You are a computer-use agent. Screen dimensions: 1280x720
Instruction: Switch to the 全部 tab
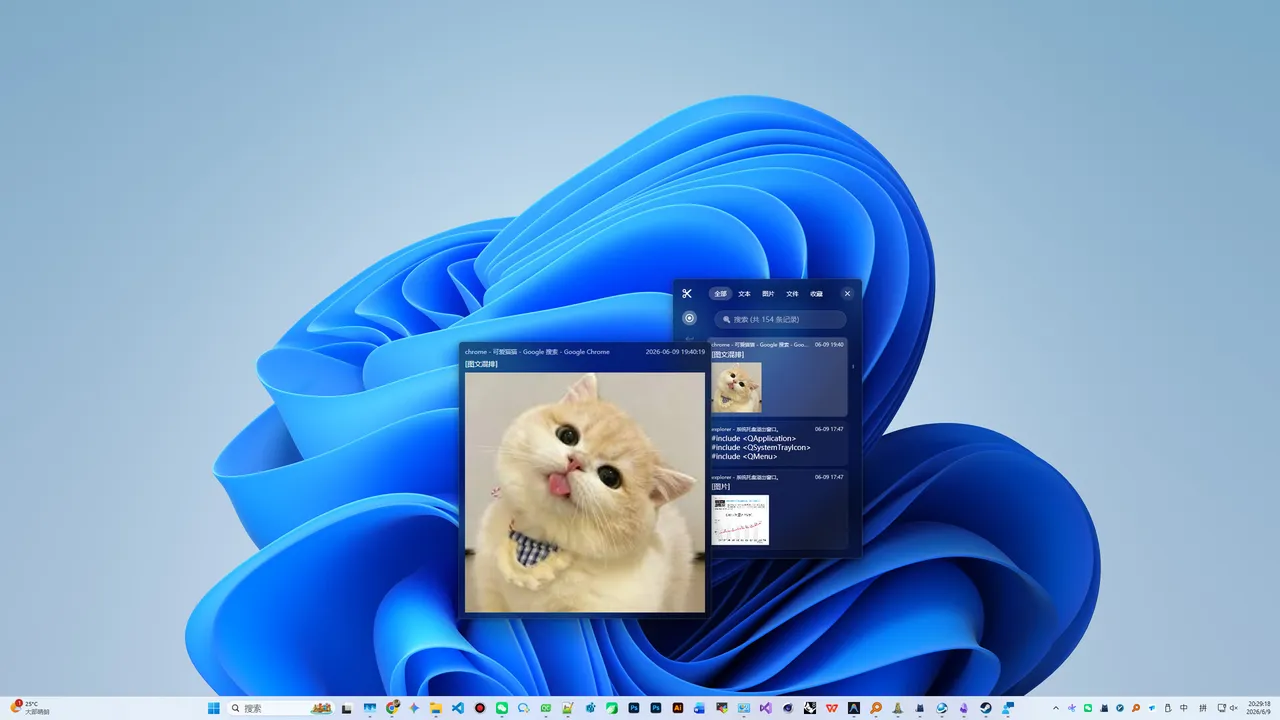pos(721,294)
